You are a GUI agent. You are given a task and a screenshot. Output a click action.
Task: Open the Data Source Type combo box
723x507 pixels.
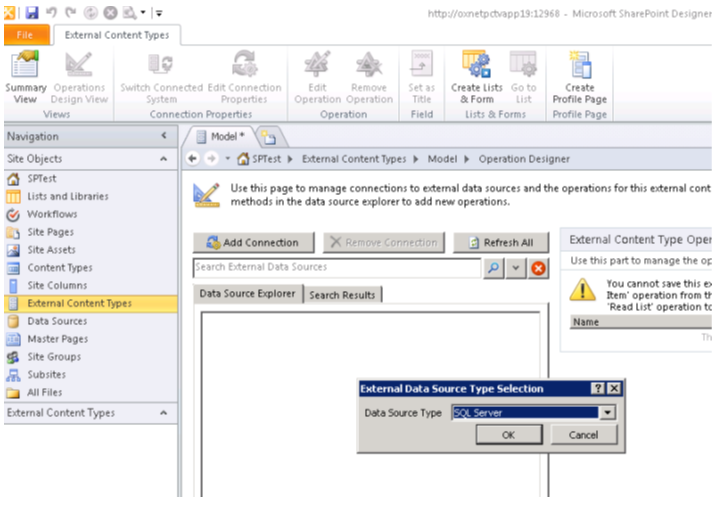tap(533, 413)
